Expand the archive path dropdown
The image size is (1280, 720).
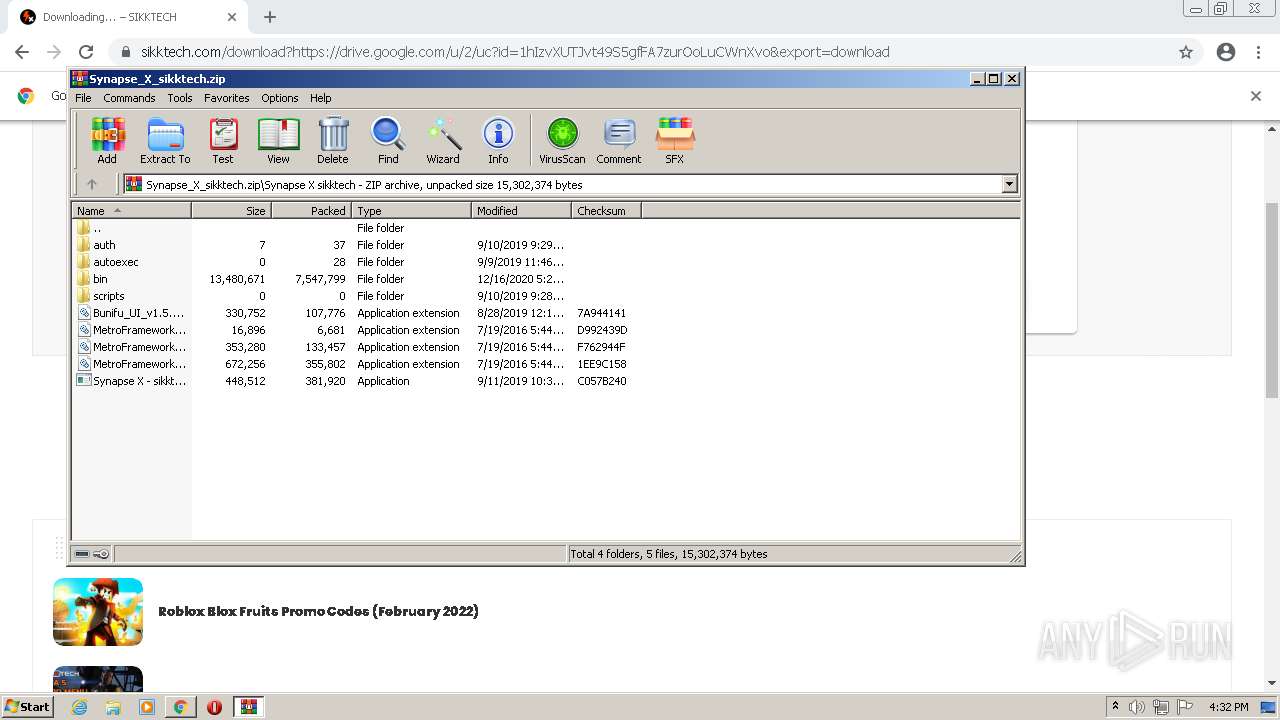pyautogui.click(x=1009, y=184)
